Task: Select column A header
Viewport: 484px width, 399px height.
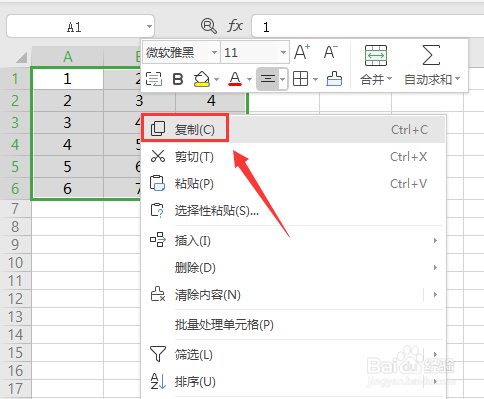Action: pyautogui.click(x=68, y=57)
